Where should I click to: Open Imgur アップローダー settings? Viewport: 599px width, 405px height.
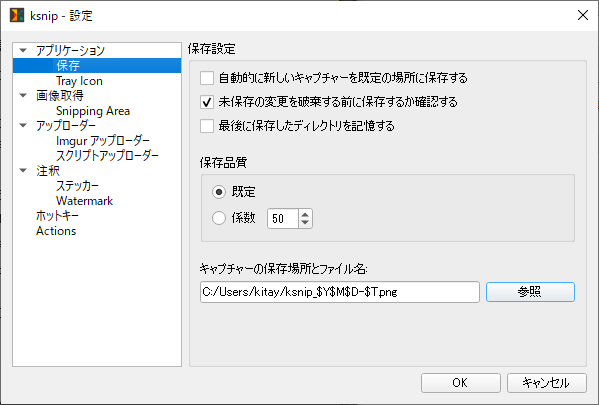click(103, 141)
